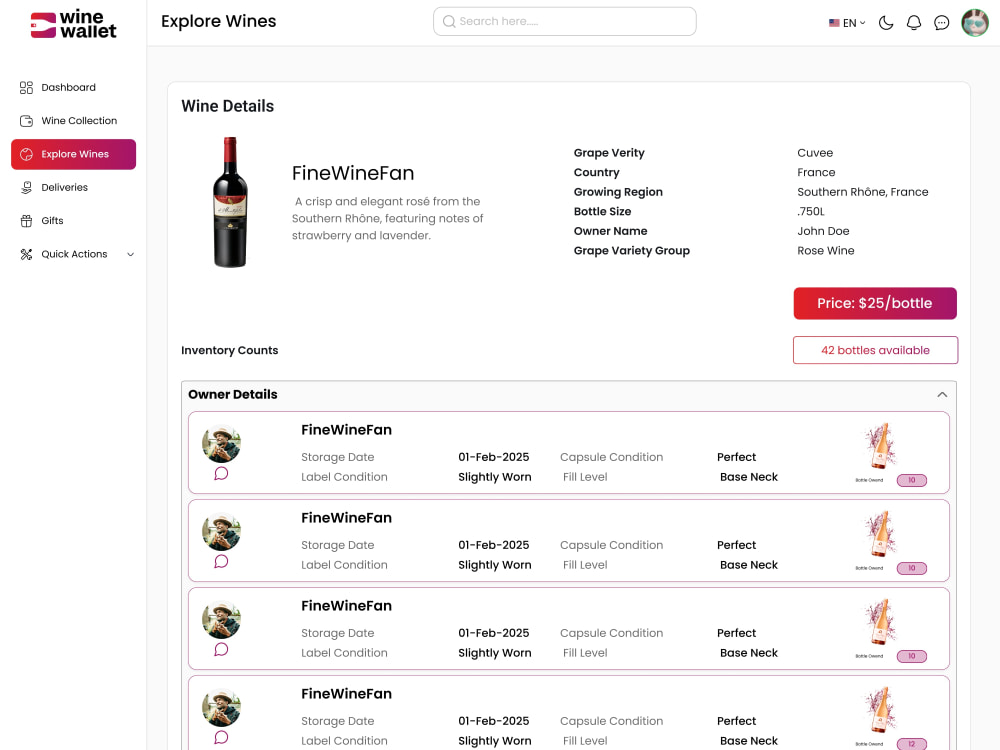The height and width of the screenshot is (750, 1000).
Task: Click second owner card's avatar photo
Action: coord(221,532)
